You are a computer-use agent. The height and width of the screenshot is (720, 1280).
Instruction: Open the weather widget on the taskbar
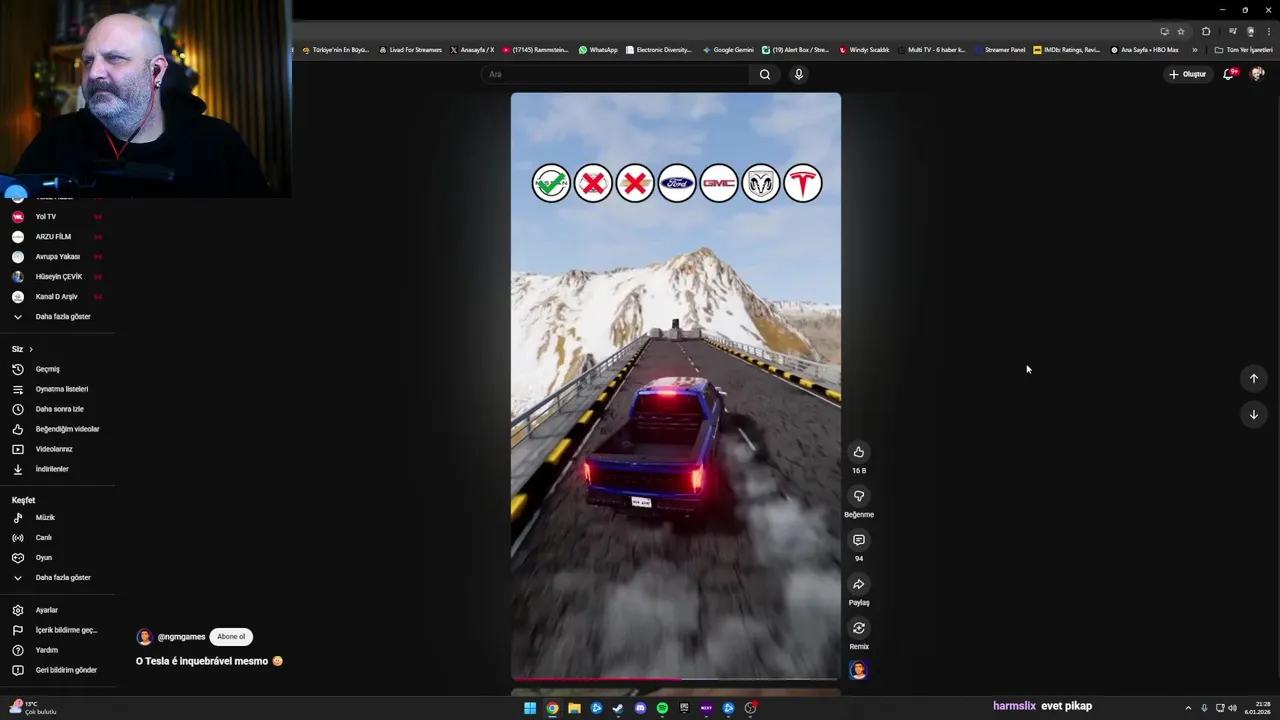coord(33,708)
